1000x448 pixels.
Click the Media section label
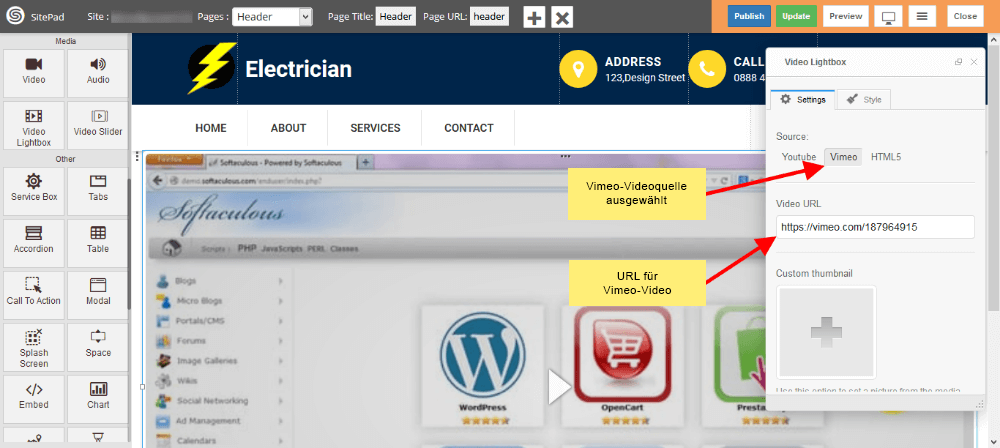coord(66,41)
